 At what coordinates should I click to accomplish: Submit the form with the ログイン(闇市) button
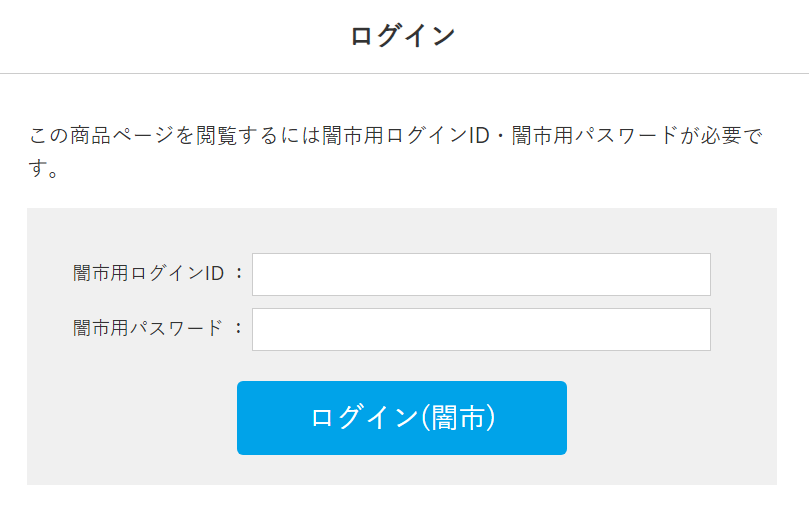(402, 418)
